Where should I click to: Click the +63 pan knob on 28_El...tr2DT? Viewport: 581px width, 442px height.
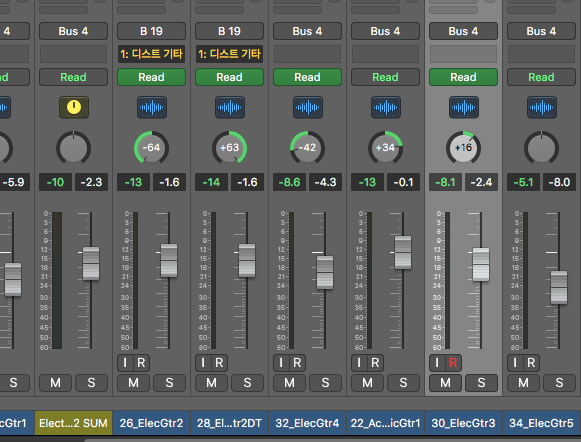point(229,147)
